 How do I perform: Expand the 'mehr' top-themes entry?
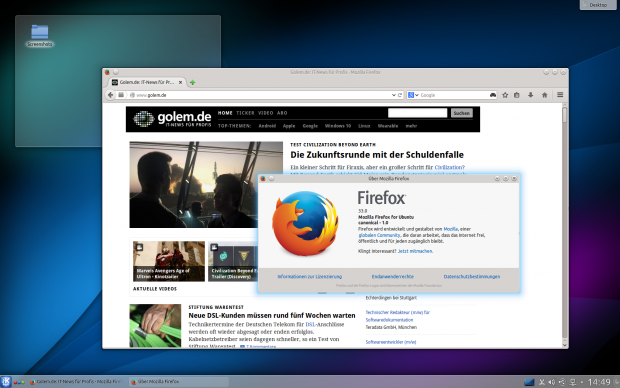pos(411,126)
